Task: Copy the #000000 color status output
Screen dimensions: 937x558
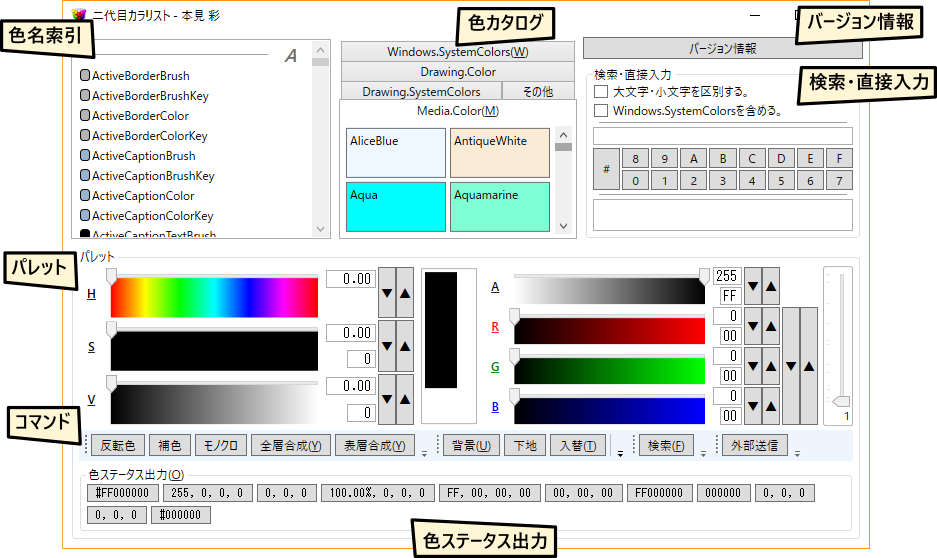Action: pos(181,515)
